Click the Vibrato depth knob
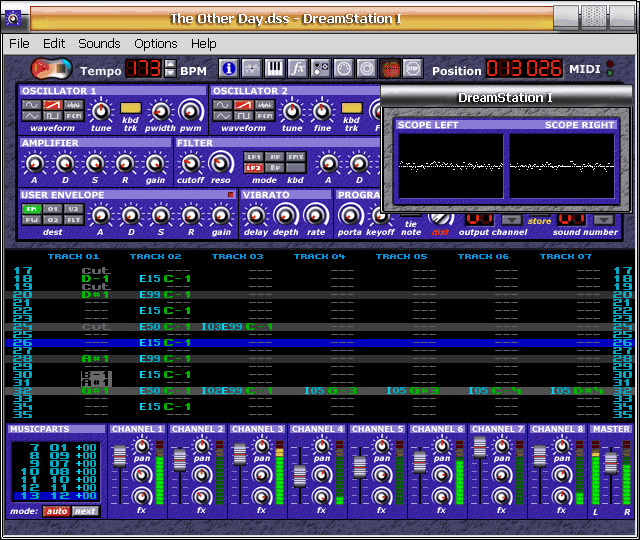 pyautogui.click(x=285, y=215)
